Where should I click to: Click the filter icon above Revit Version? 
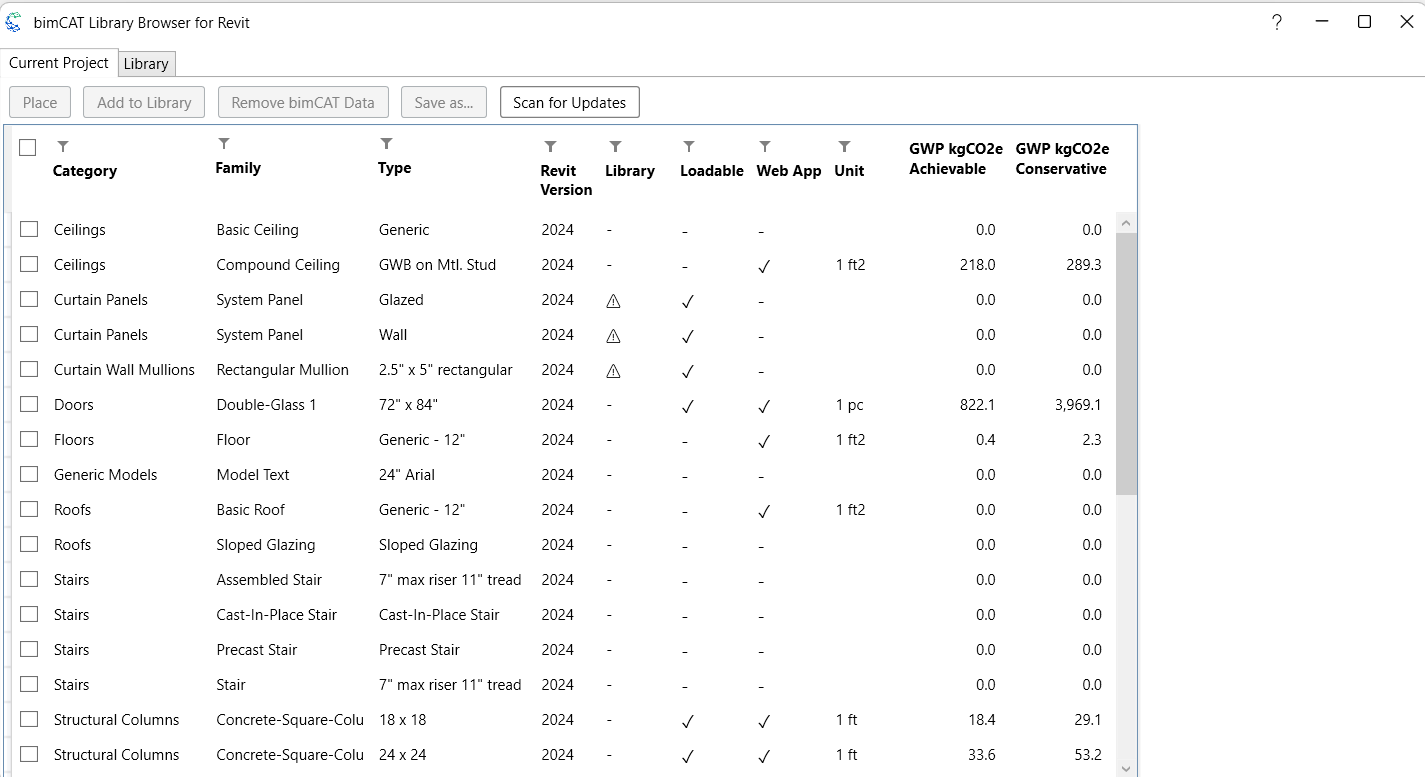[550, 147]
